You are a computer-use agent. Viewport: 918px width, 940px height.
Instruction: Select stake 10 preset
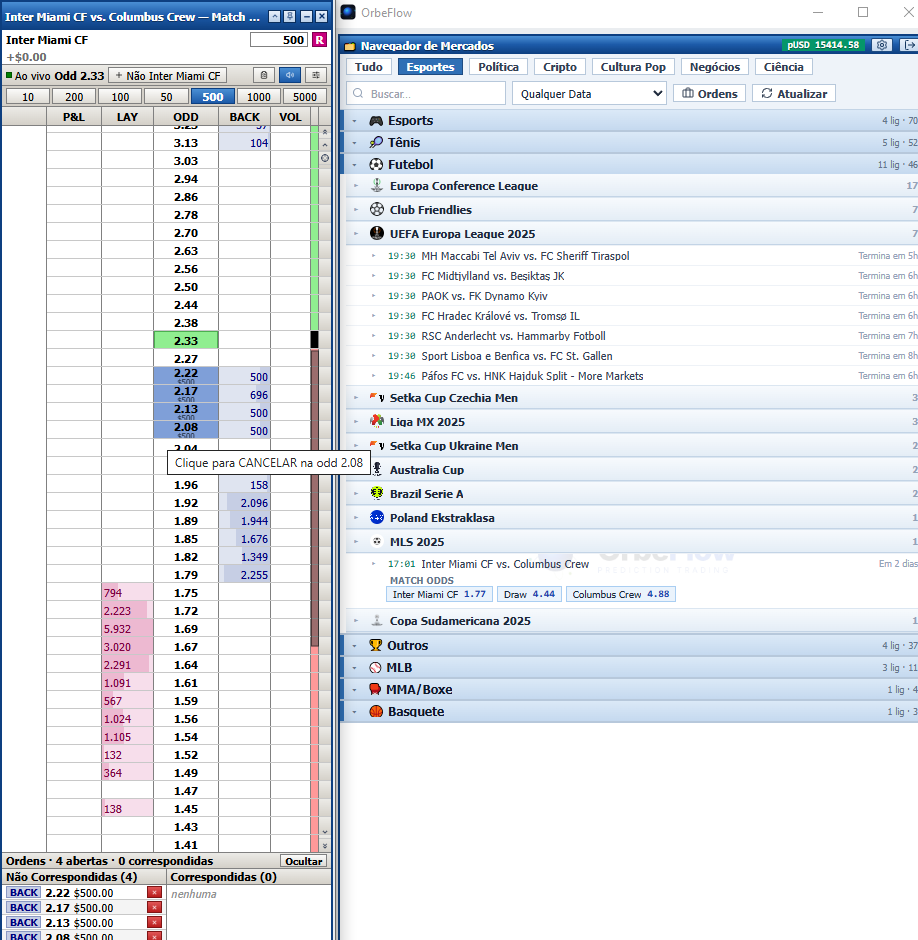tap(28, 97)
